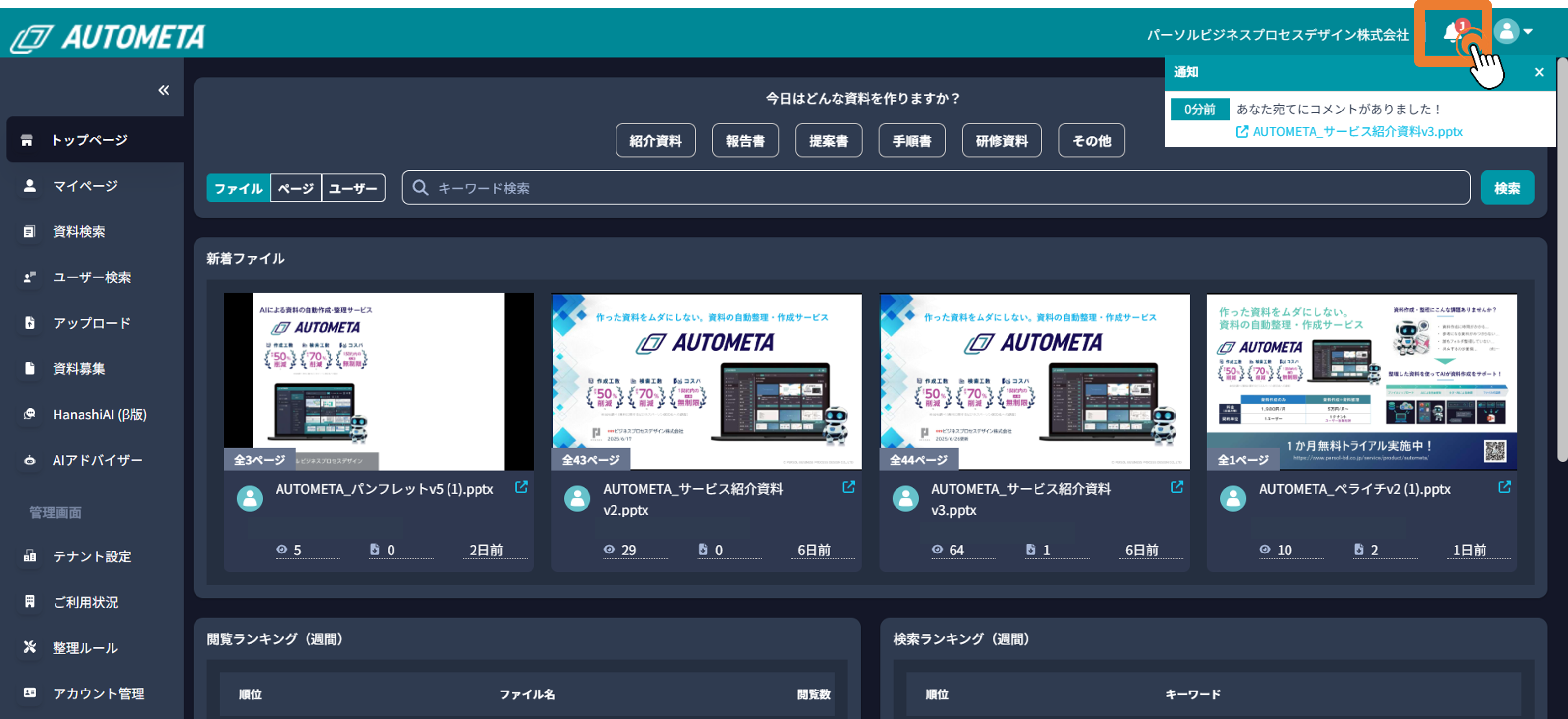Click the magnifier icon in search box

point(420,188)
